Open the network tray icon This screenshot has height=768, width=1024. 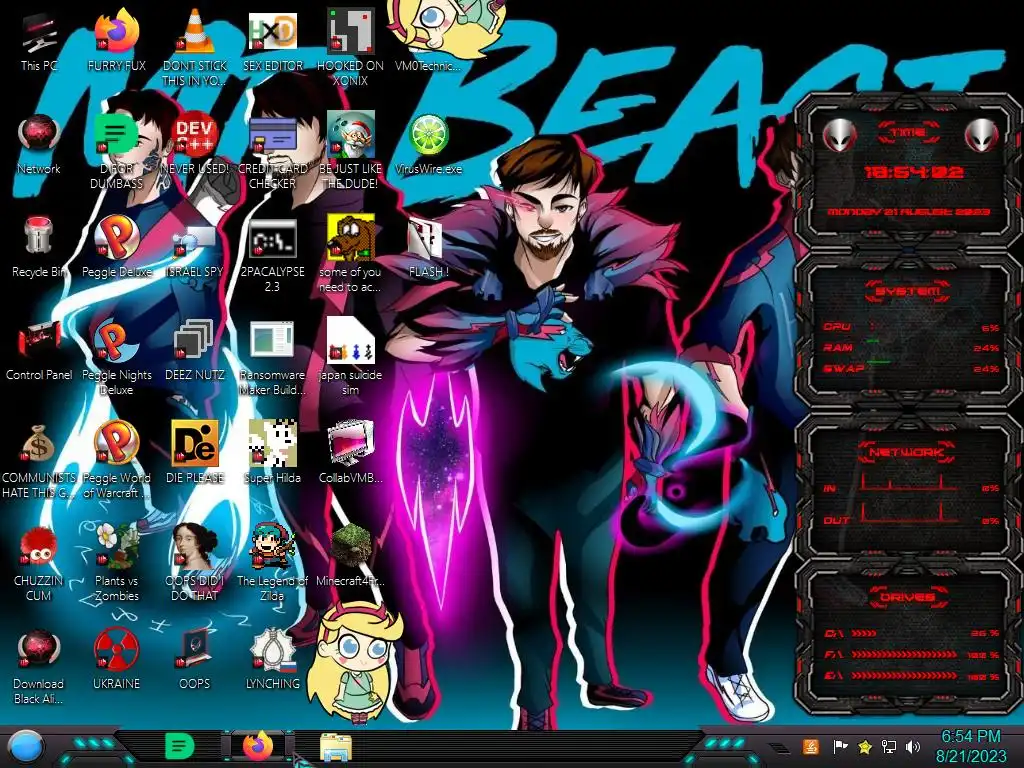[889, 746]
